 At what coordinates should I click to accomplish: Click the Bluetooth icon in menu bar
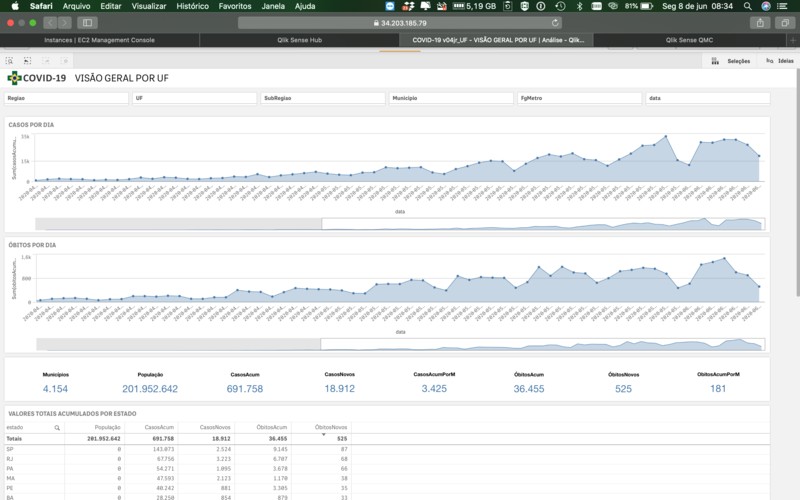tap(579, 6)
